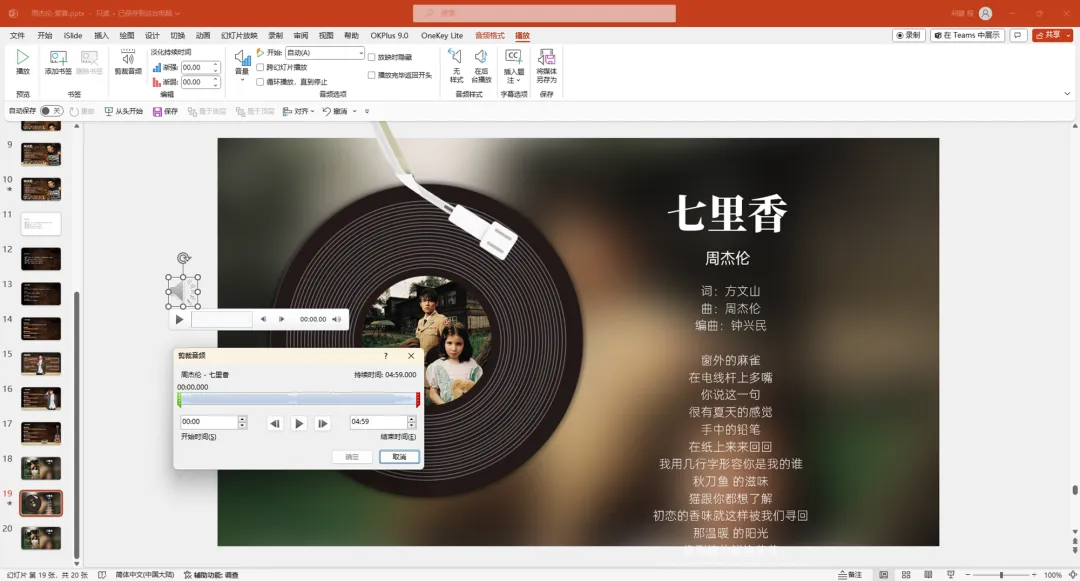Click the zoom slider in status bar
1080x581 pixels.
click(x=1001, y=575)
